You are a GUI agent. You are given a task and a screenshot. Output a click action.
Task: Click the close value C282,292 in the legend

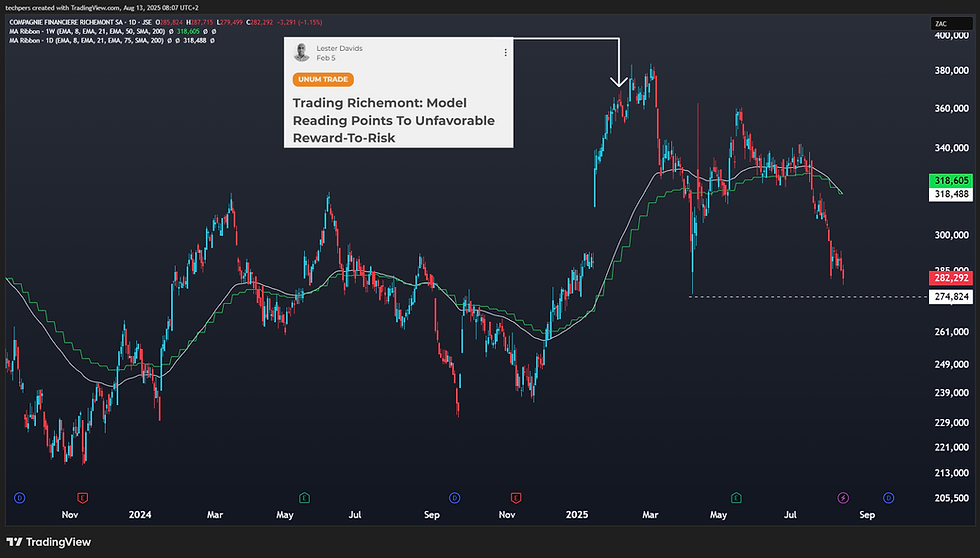click(259, 22)
